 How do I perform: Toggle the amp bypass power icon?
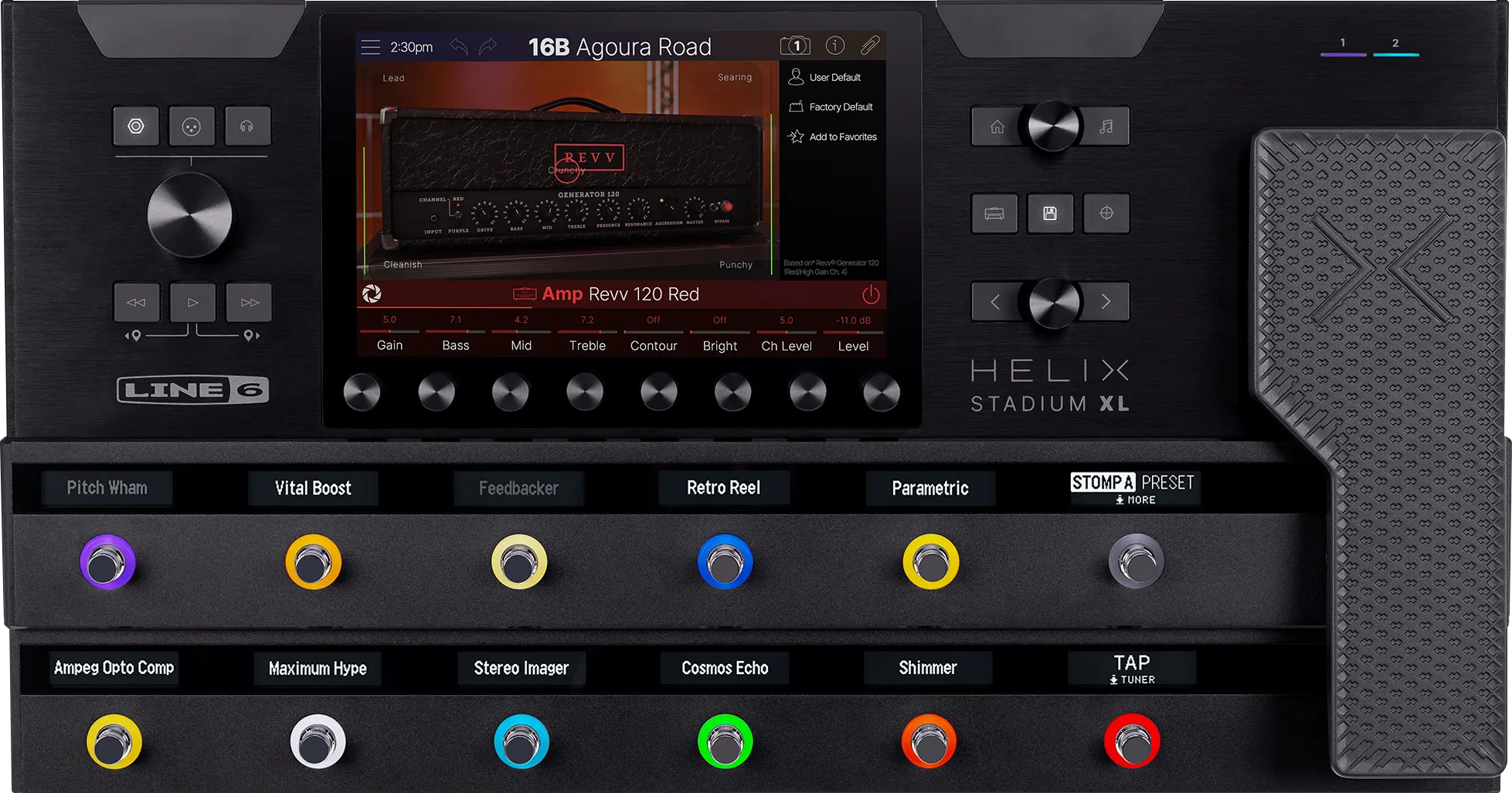(x=871, y=294)
